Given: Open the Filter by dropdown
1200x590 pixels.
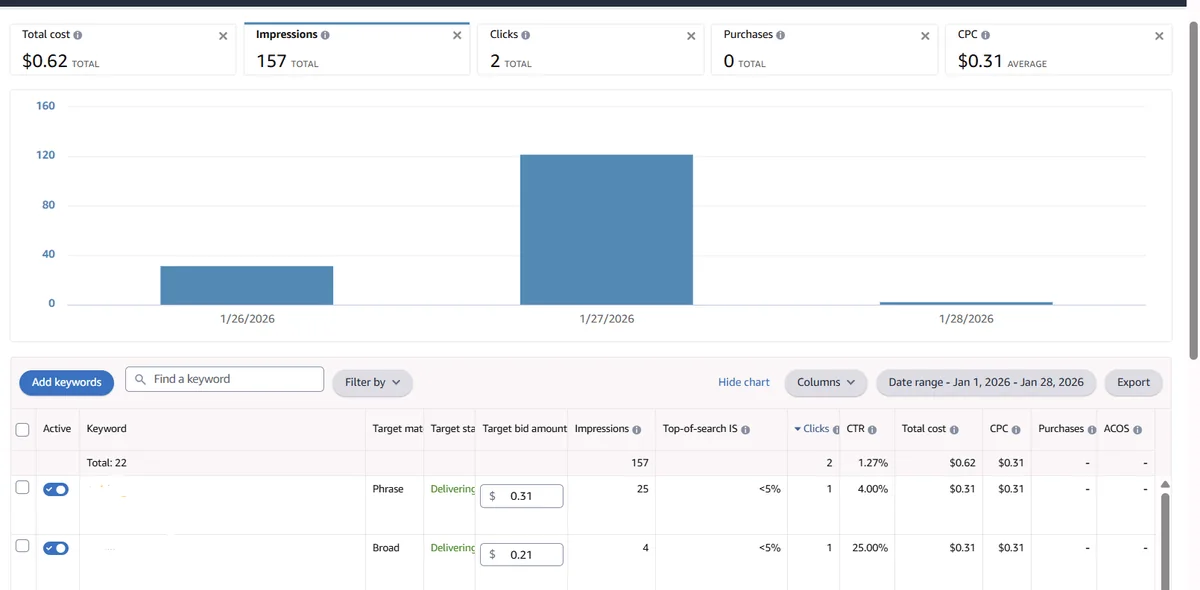Looking at the screenshot, I should 372,382.
